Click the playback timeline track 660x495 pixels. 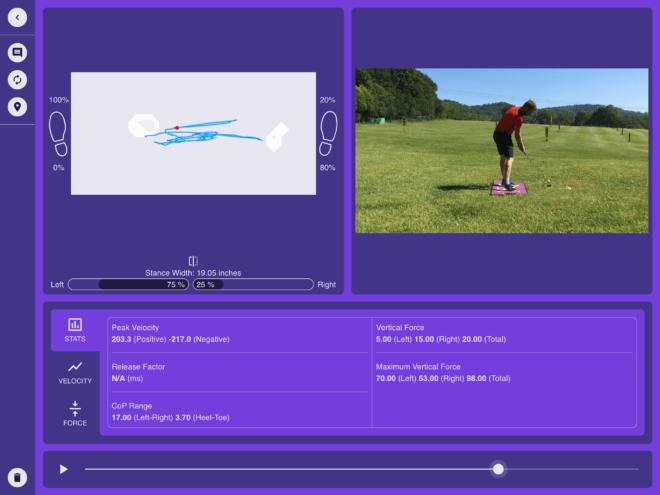[x=362, y=469]
